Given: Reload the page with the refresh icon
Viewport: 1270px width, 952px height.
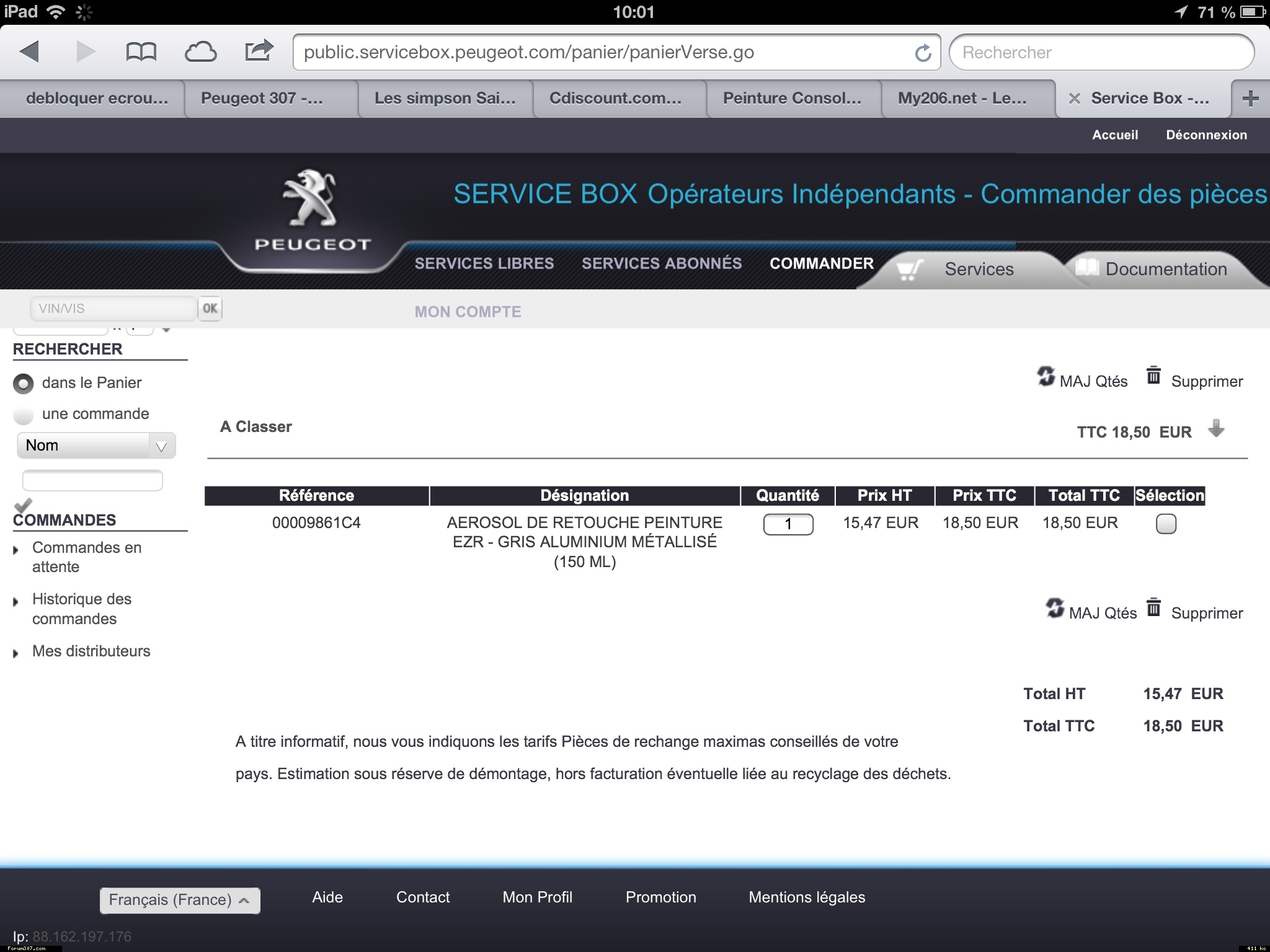Looking at the screenshot, I should 923,53.
